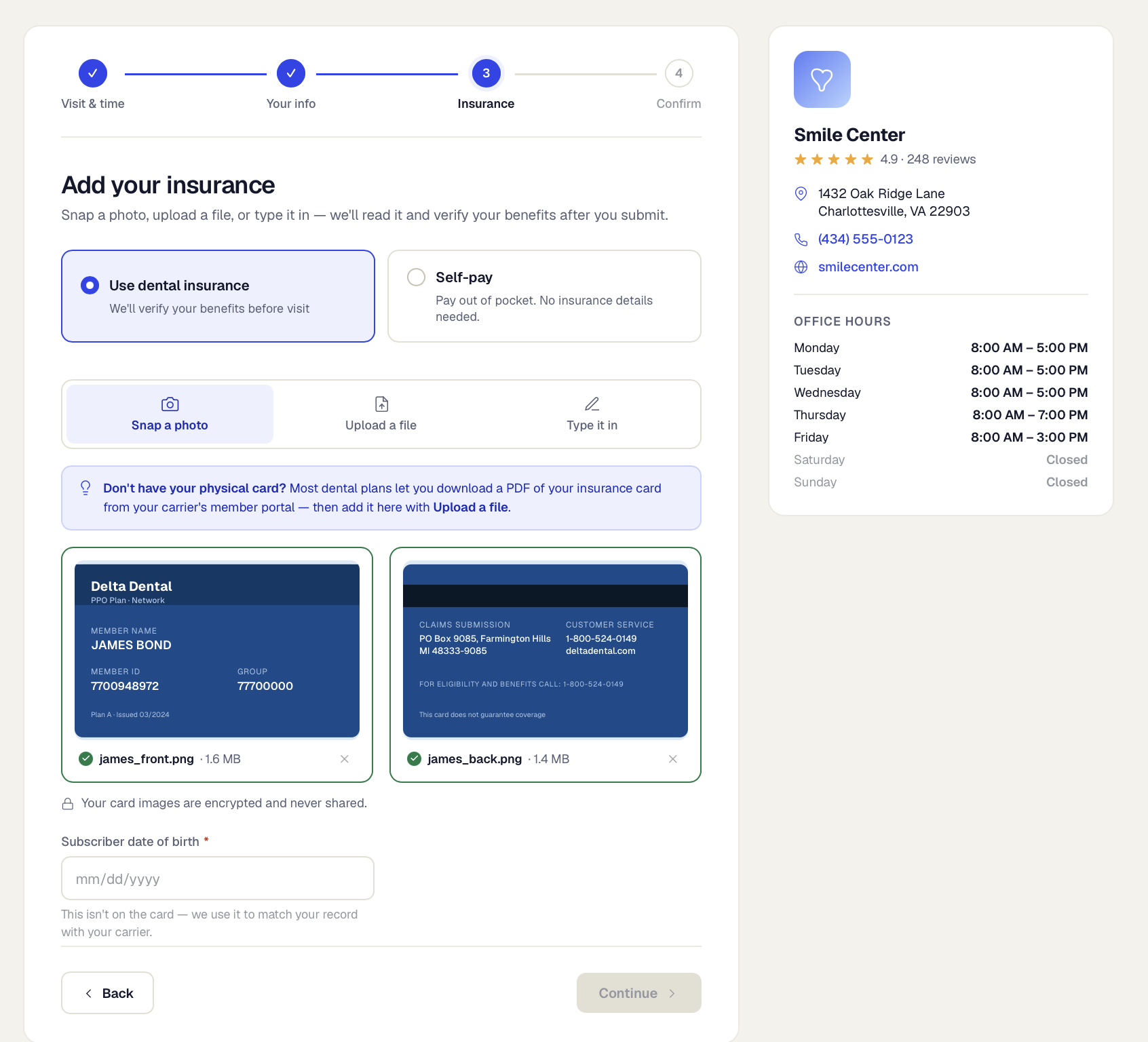Click the Confirm step label
This screenshot has width=1148, height=1042.
(x=678, y=104)
